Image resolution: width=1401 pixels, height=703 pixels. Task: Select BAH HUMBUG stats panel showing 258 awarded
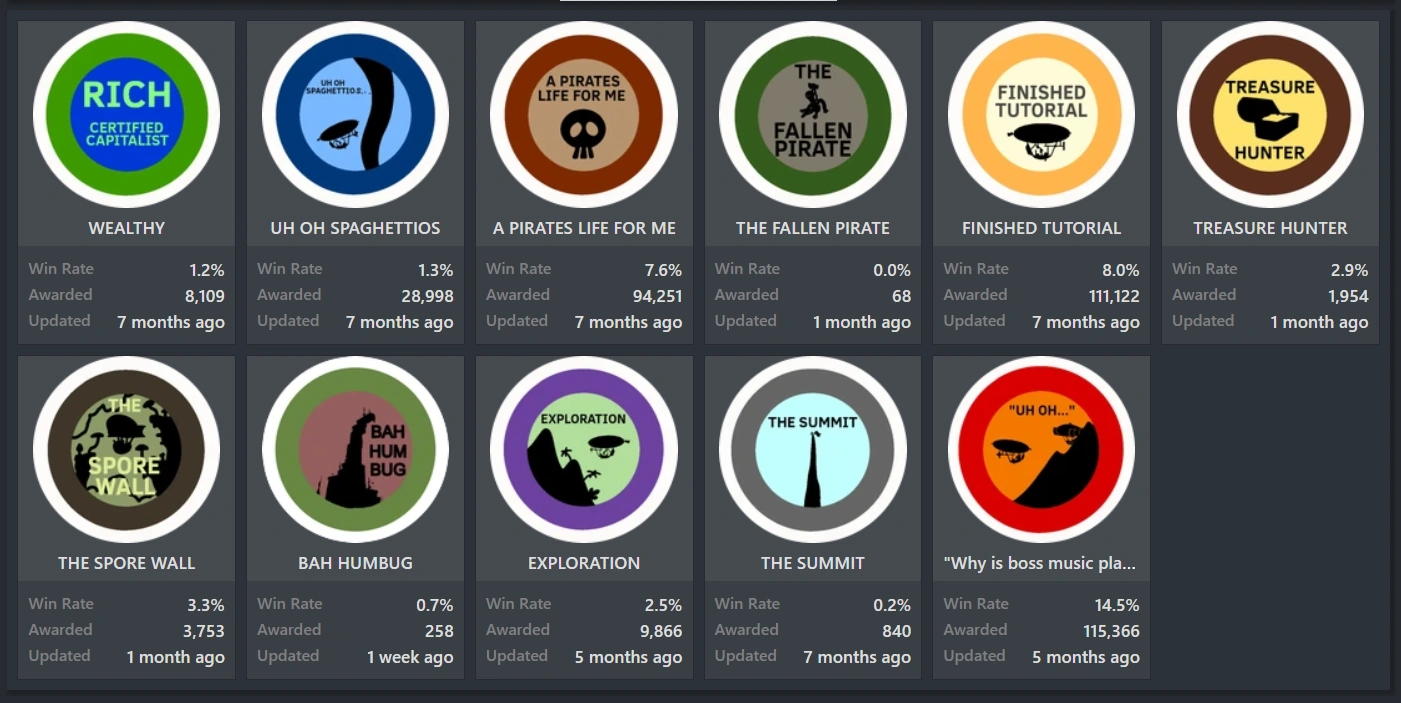click(355, 630)
